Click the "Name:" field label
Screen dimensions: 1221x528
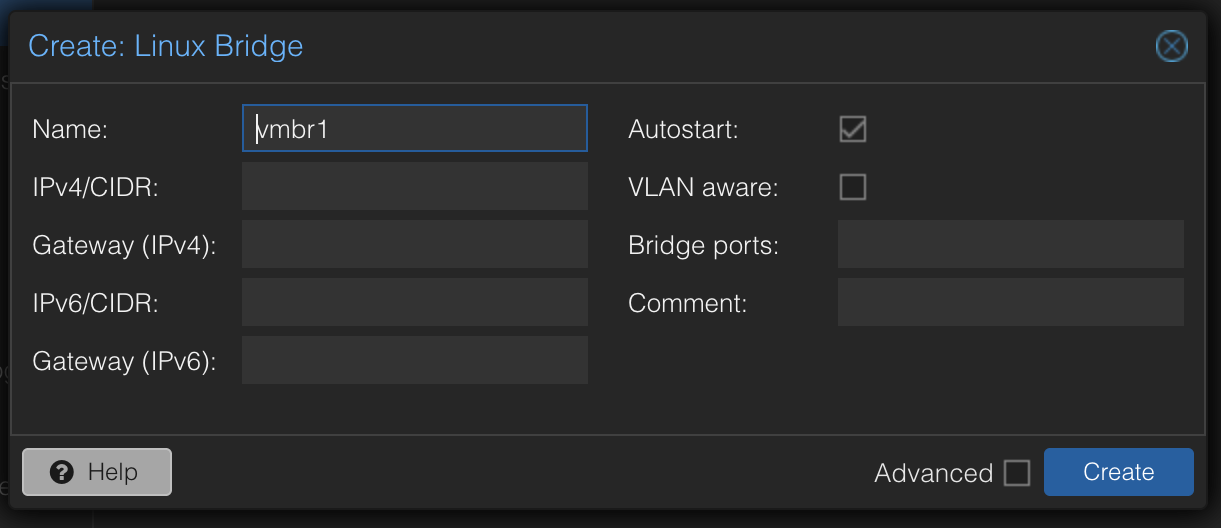[70, 129]
